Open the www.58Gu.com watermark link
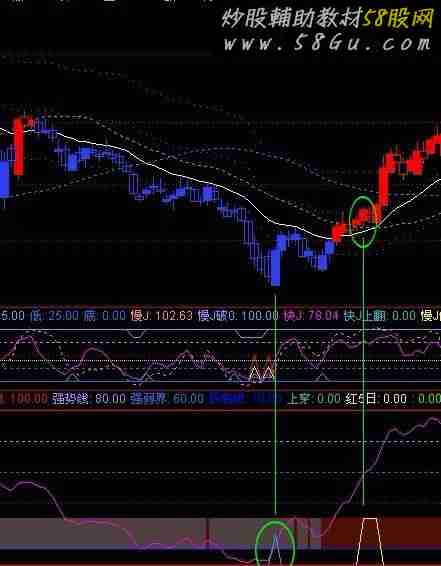Screen dimensions: 441x566 click(x=327, y=43)
